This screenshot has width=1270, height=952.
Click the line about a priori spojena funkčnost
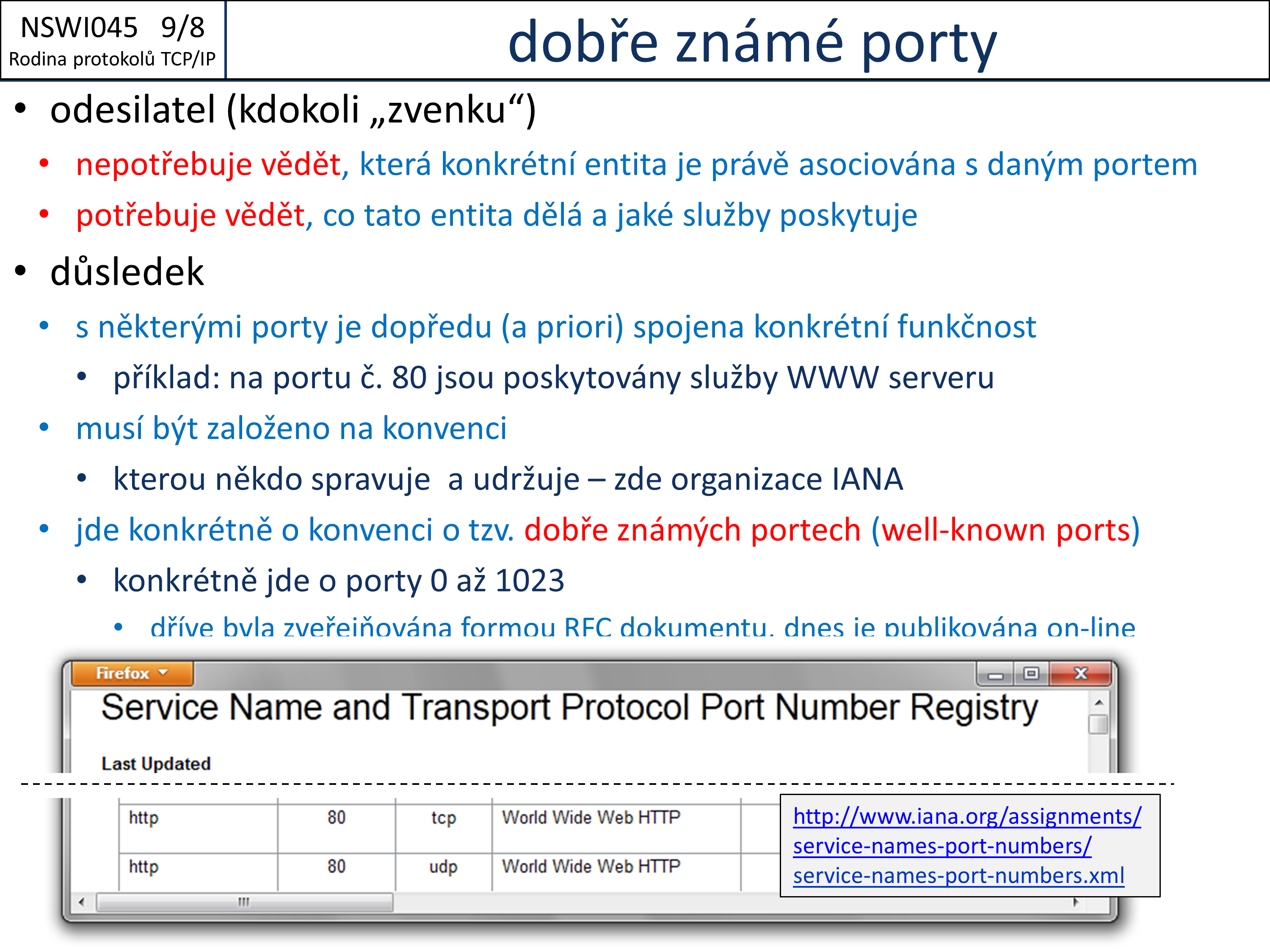(556, 327)
